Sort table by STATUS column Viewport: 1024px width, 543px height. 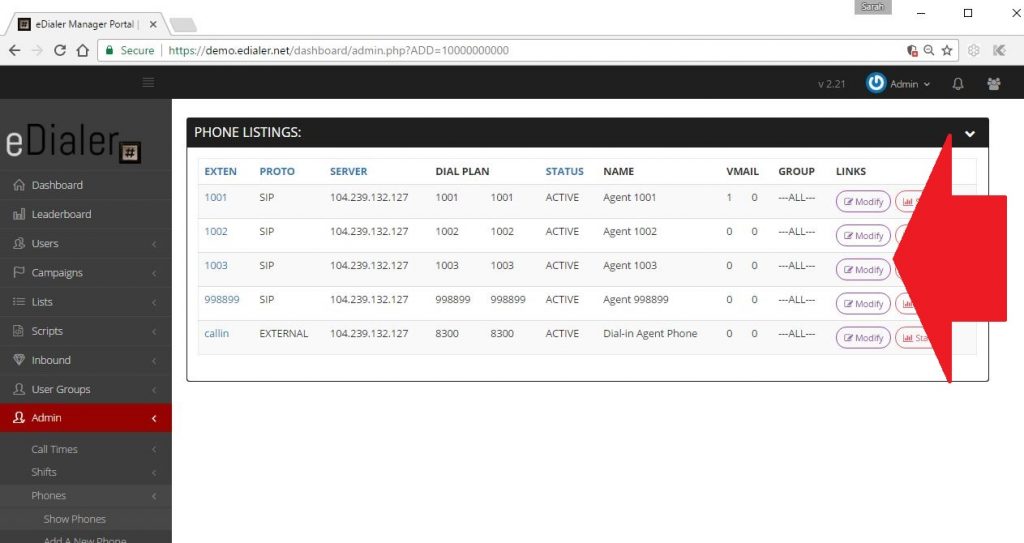coord(564,171)
